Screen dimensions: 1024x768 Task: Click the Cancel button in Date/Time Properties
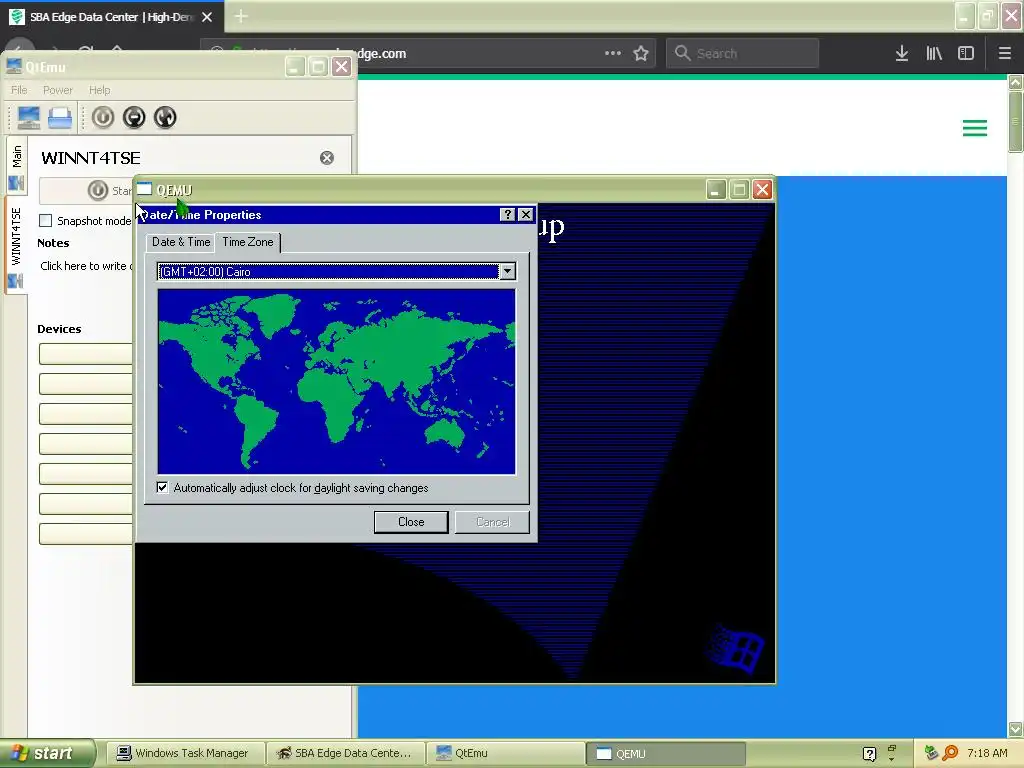click(492, 522)
